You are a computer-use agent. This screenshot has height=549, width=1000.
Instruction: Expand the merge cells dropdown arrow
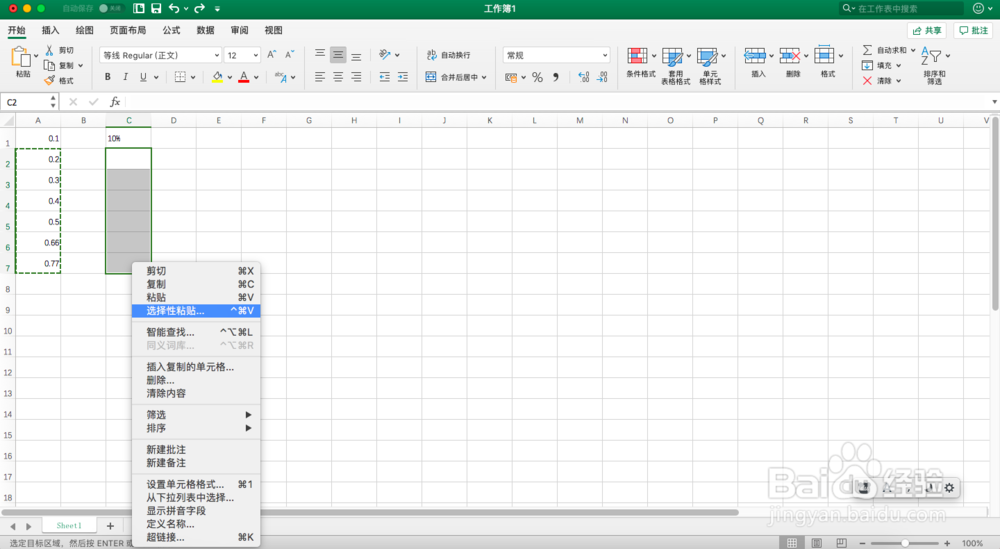coord(484,77)
